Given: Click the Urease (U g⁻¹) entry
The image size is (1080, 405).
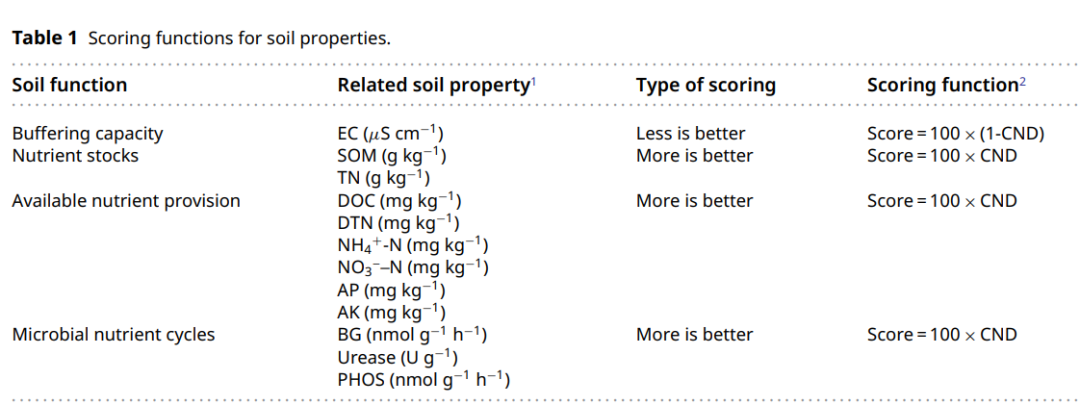Looking at the screenshot, I should [397, 357].
